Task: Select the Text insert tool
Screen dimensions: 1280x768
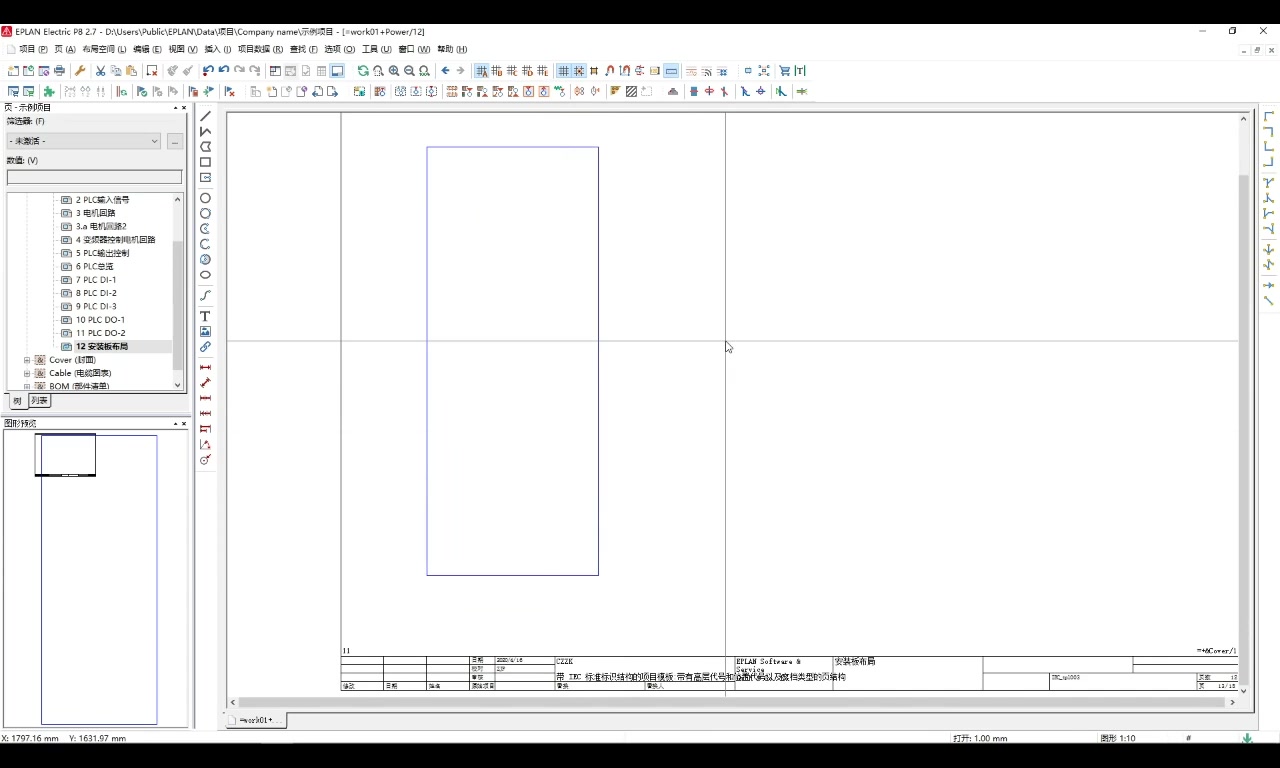Action: 205,316
